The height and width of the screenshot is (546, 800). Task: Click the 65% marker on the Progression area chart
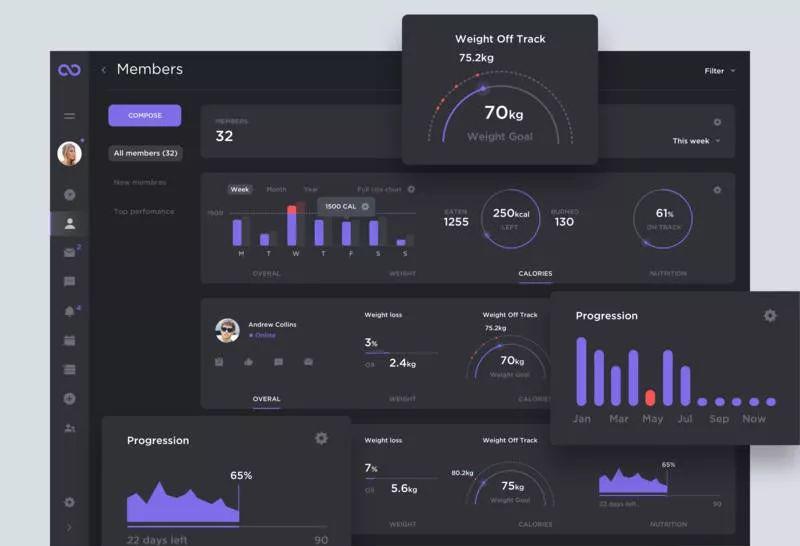coord(241,476)
